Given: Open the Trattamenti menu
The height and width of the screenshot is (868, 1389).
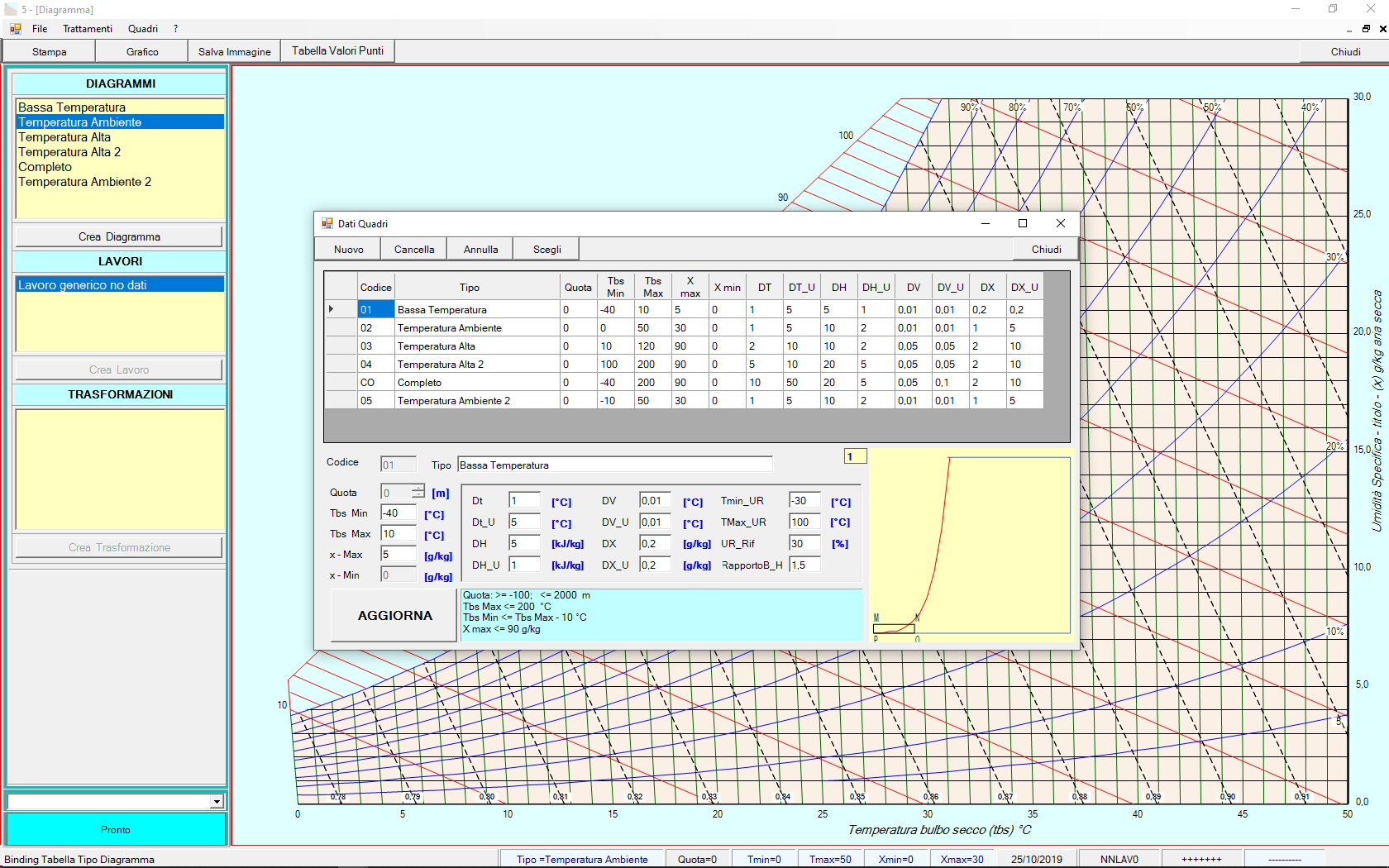Looking at the screenshot, I should 88,29.
